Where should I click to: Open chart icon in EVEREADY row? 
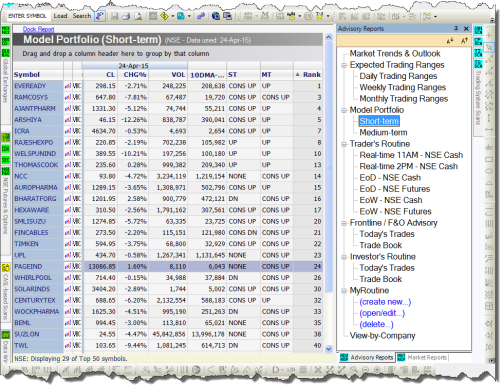pos(68,86)
